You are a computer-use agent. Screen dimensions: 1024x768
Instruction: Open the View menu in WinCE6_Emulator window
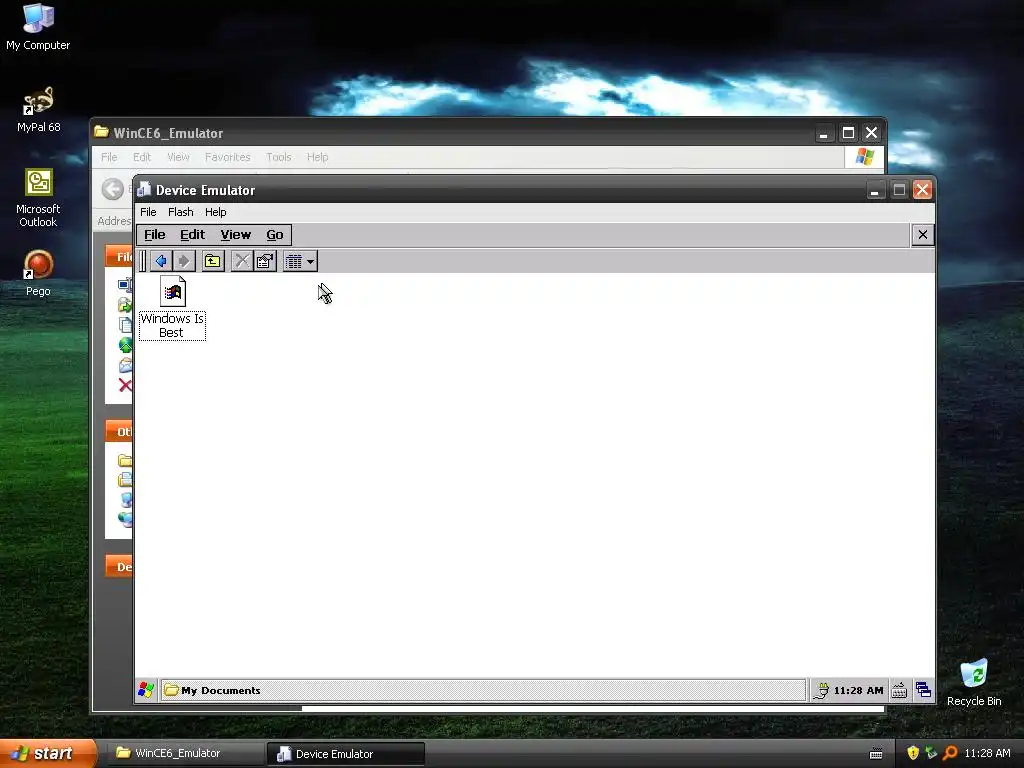coord(178,157)
